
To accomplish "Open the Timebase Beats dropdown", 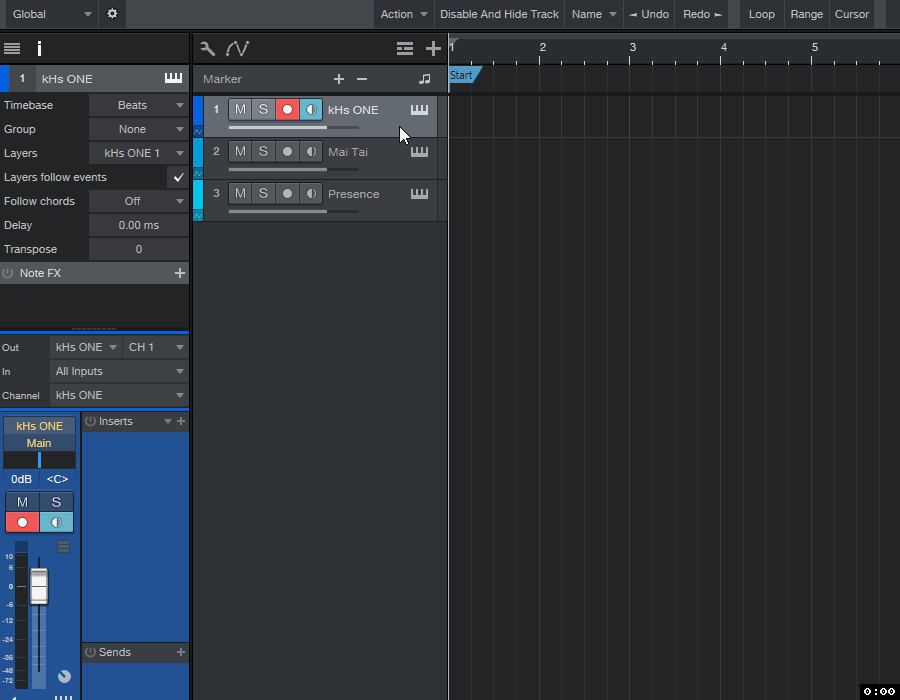I will tap(138, 105).
